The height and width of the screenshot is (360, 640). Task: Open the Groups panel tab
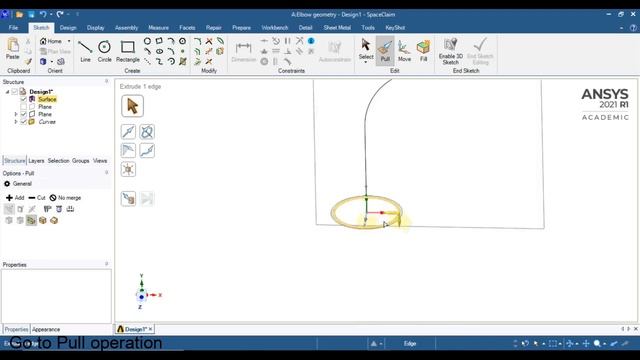click(x=81, y=161)
